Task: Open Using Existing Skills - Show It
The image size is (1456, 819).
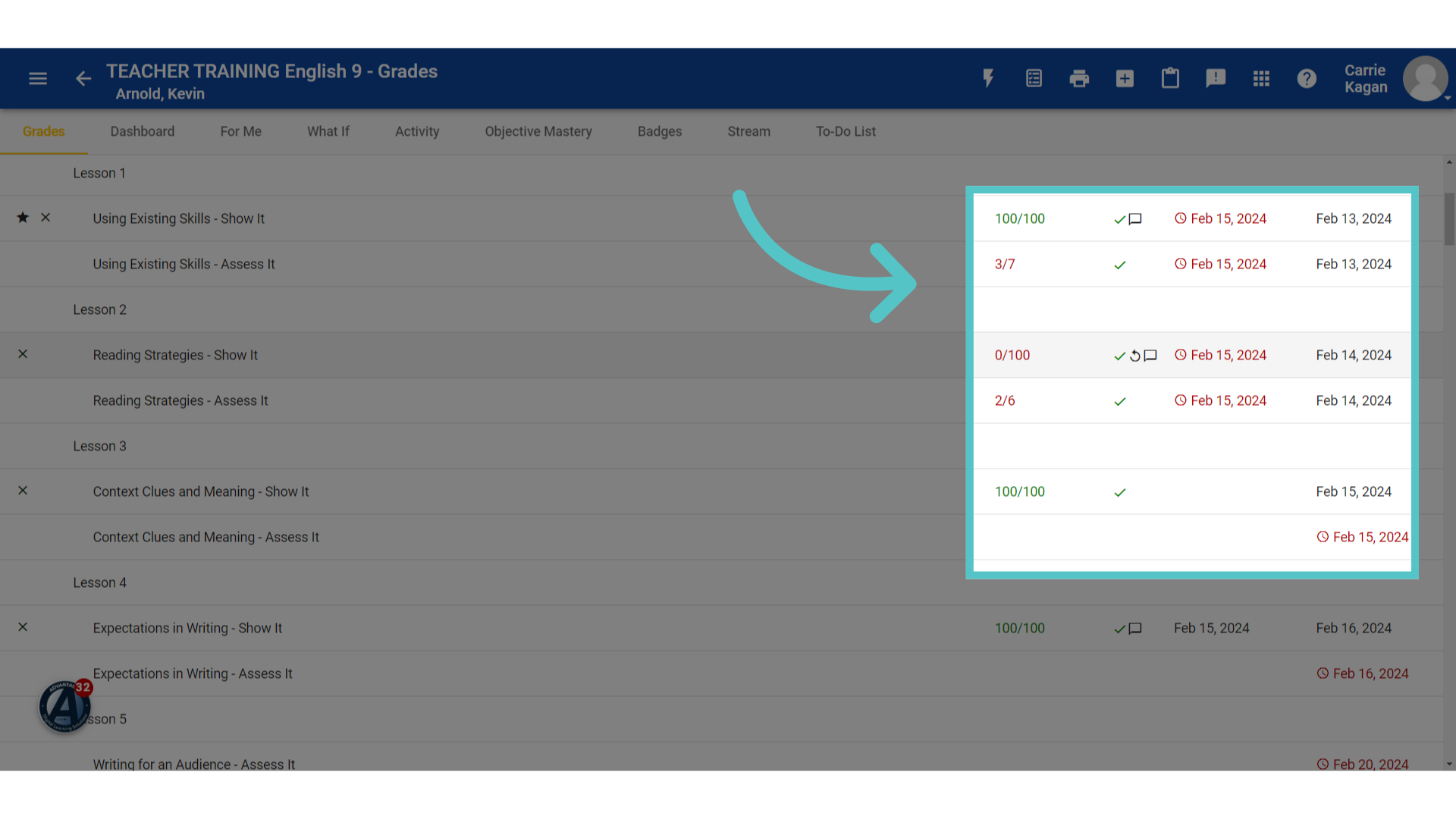Action: coord(179,218)
